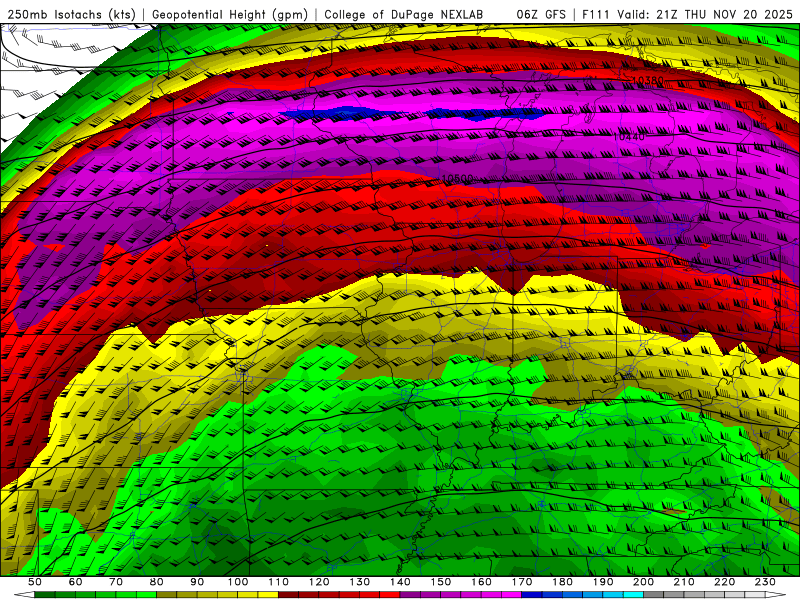Click the '250mb Isotachs (kts)' title text
The height and width of the screenshot is (600, 800).
pyautogui.click(x=71, y=14)
